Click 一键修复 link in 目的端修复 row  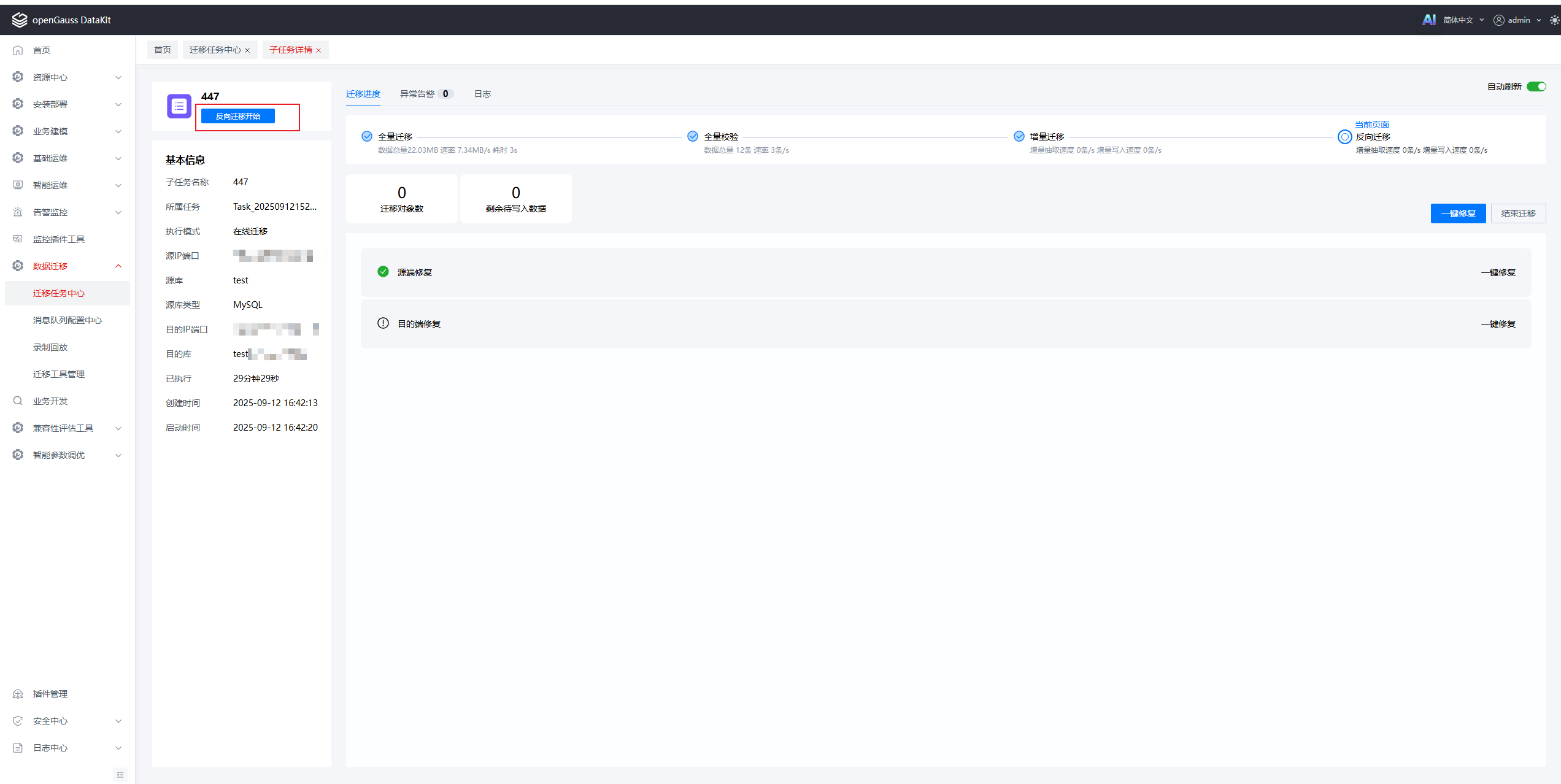click(x=1498, y=324)
